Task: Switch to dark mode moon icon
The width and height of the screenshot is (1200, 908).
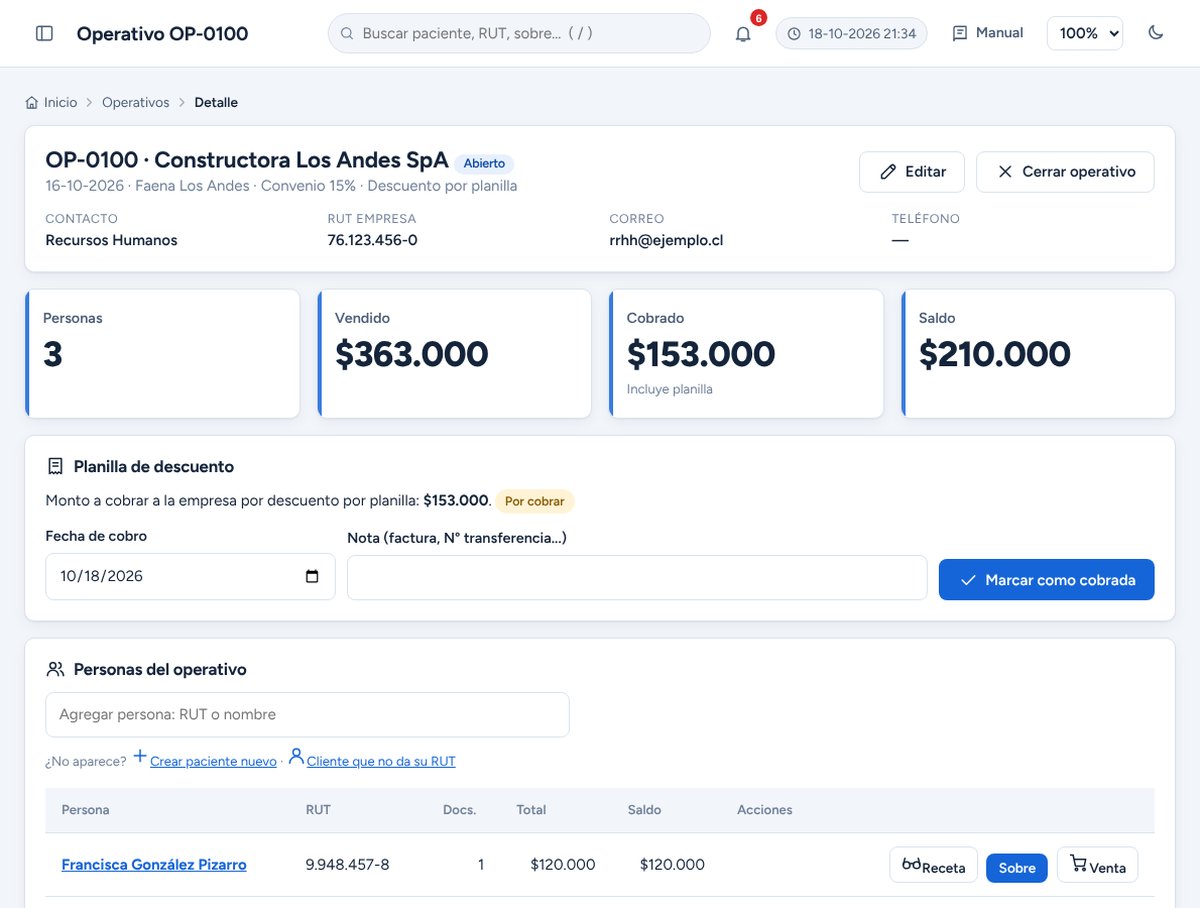Action: pos(1156,33)
